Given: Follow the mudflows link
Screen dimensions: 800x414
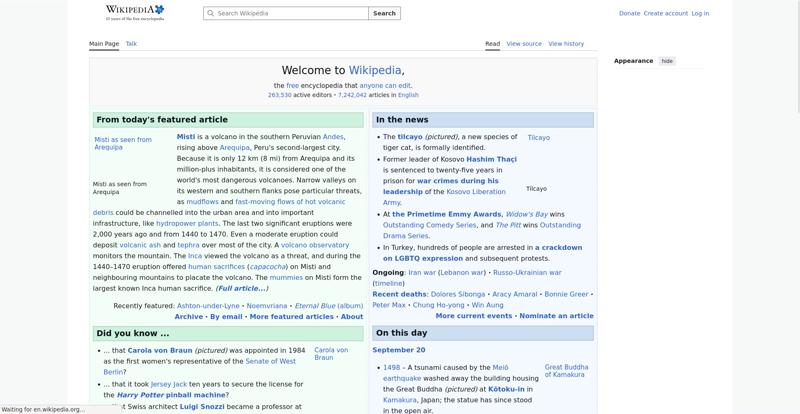Looking at the screenshot, I should pos(202,202).
